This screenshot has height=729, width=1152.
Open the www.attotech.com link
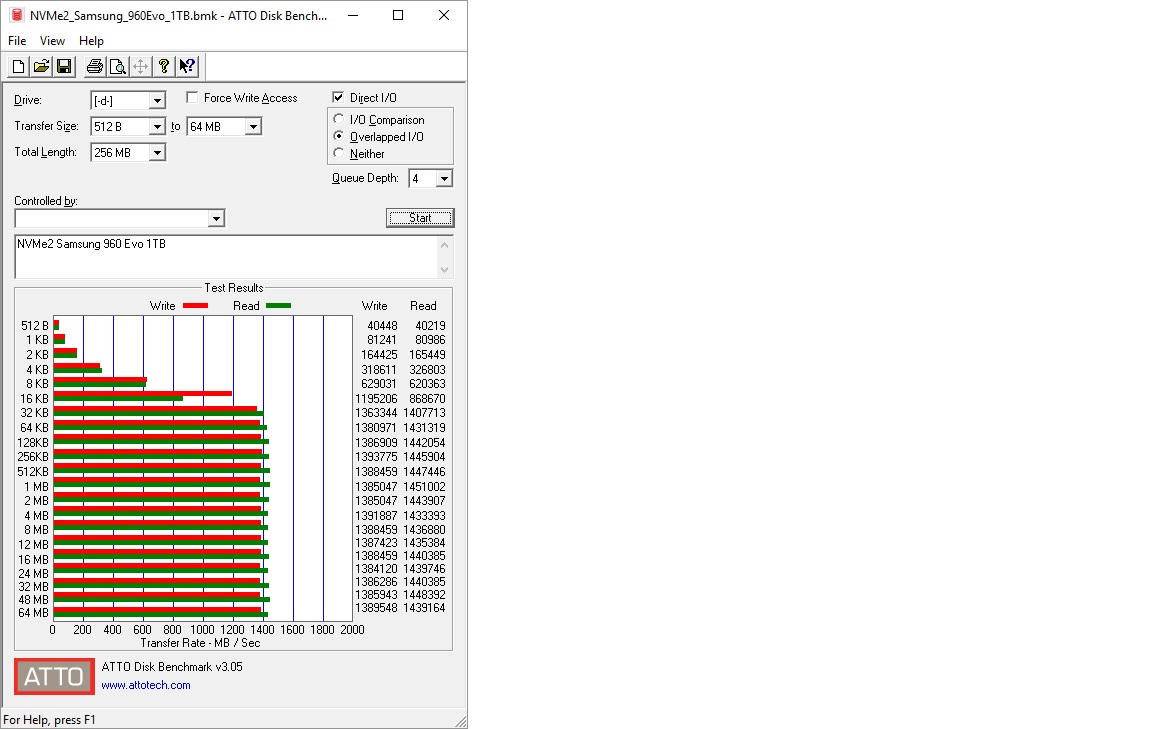[x=145, y=685]
